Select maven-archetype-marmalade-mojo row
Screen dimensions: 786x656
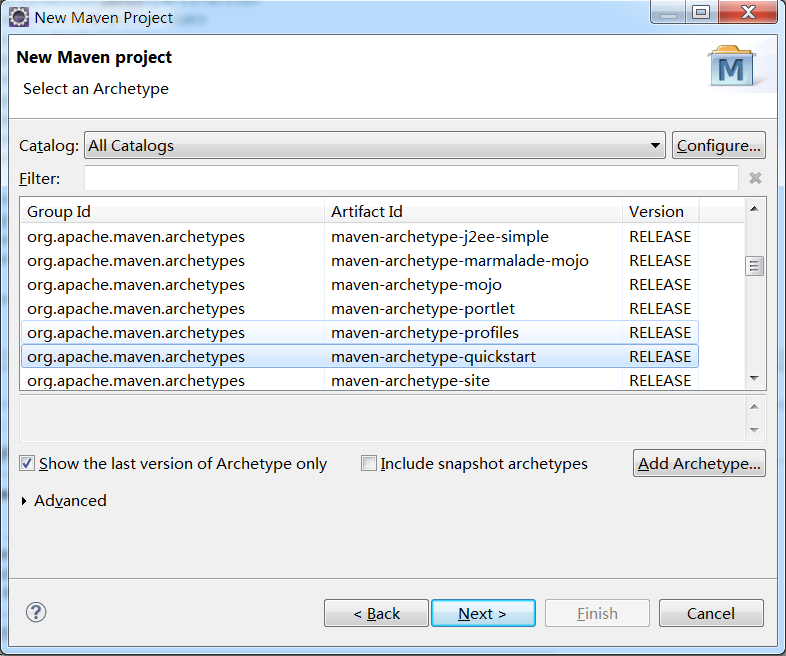(359, 261)
